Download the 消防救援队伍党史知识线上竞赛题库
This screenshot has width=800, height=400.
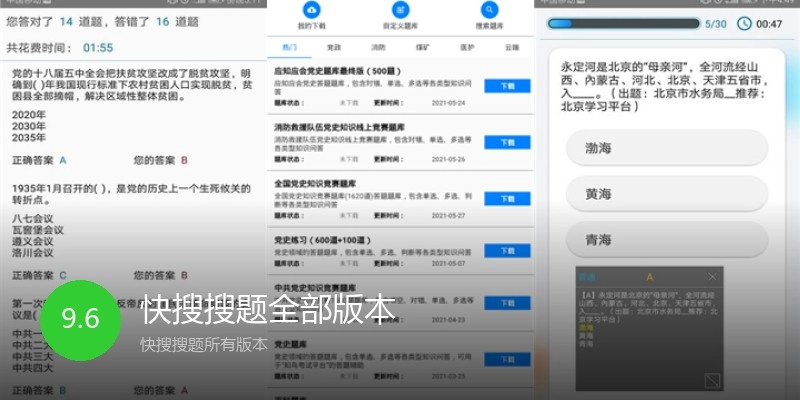507,142
